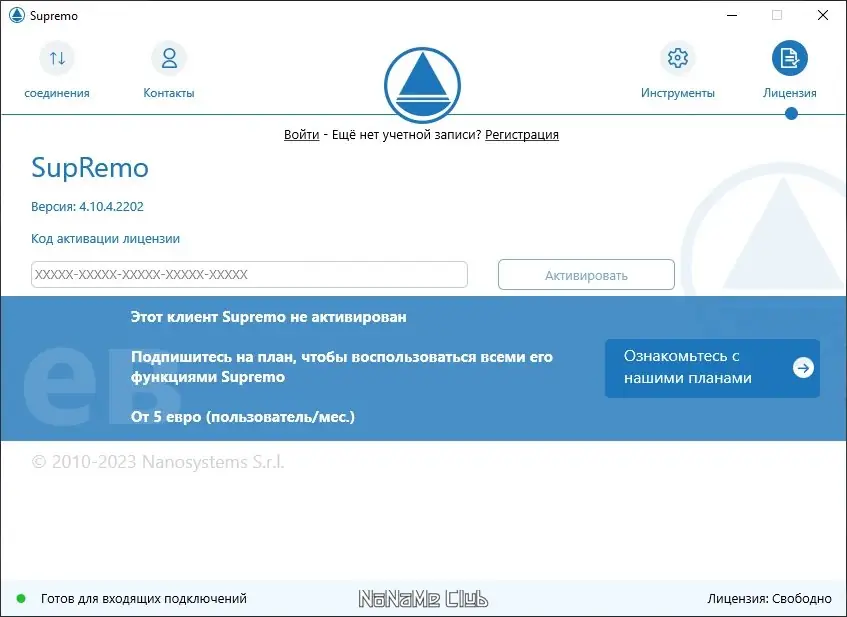Click the SupRemo heading text
The image size is (847, 617).
(x=90, y=167)
